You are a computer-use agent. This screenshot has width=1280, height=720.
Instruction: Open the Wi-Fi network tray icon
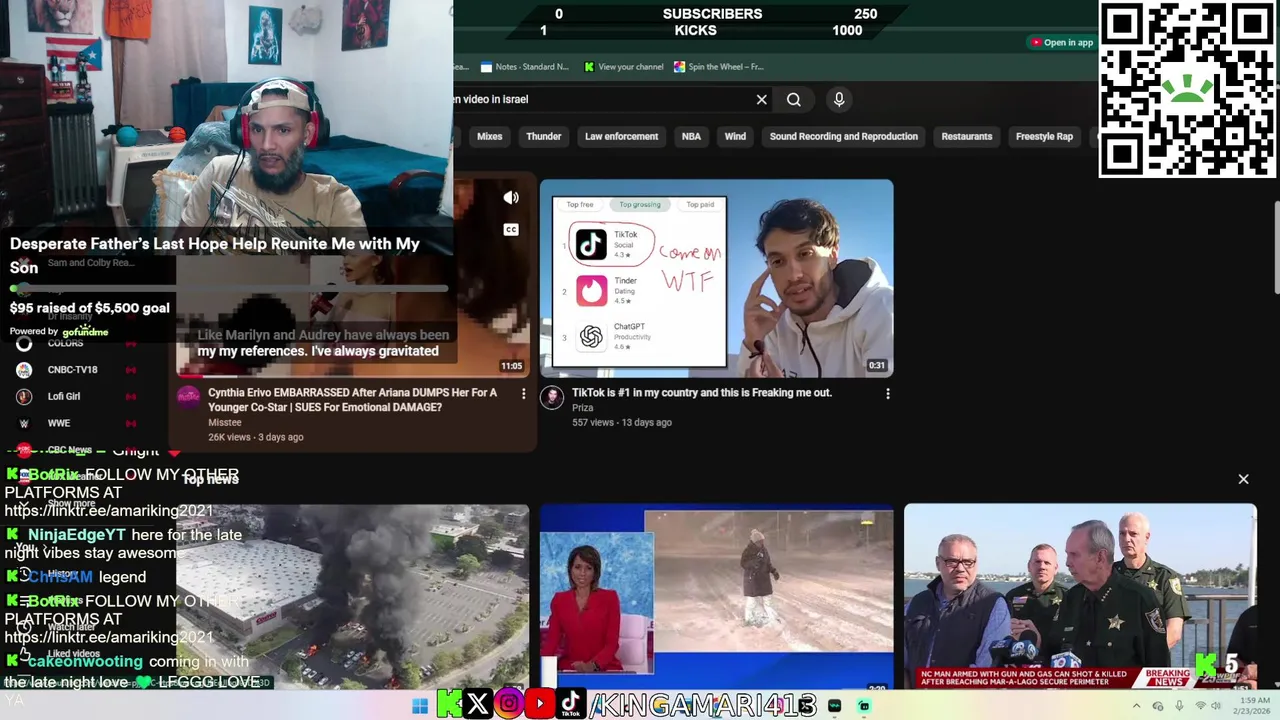point(1200,706)
